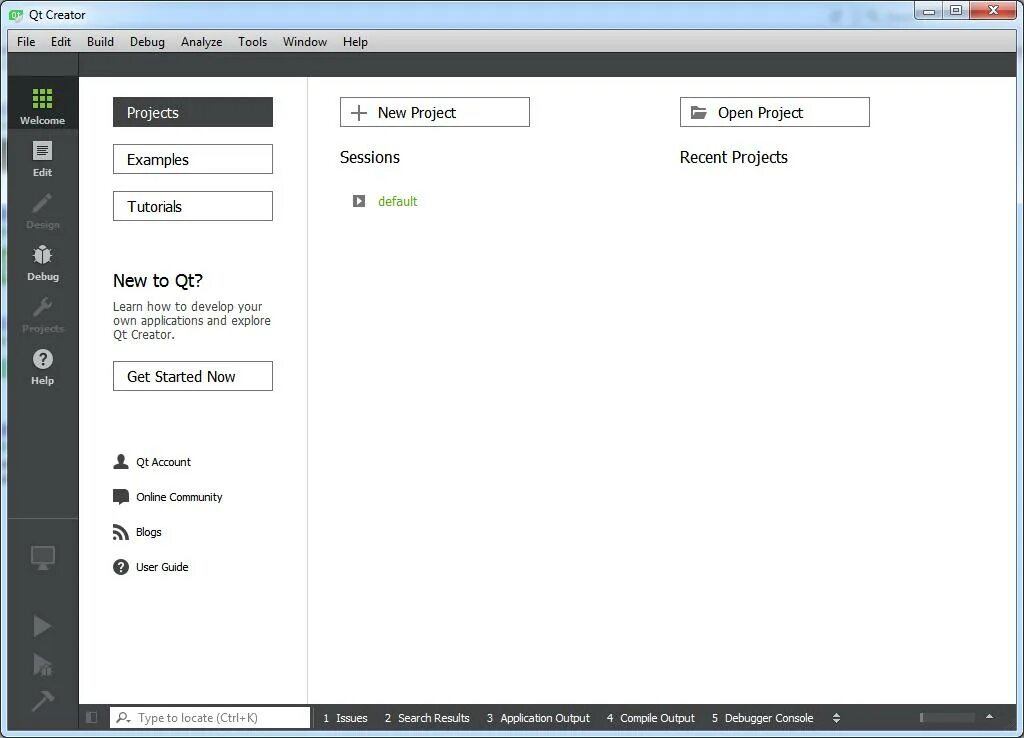The image size is (1024, 738).
Task: Click the New Project button
Action: point(435,112)
